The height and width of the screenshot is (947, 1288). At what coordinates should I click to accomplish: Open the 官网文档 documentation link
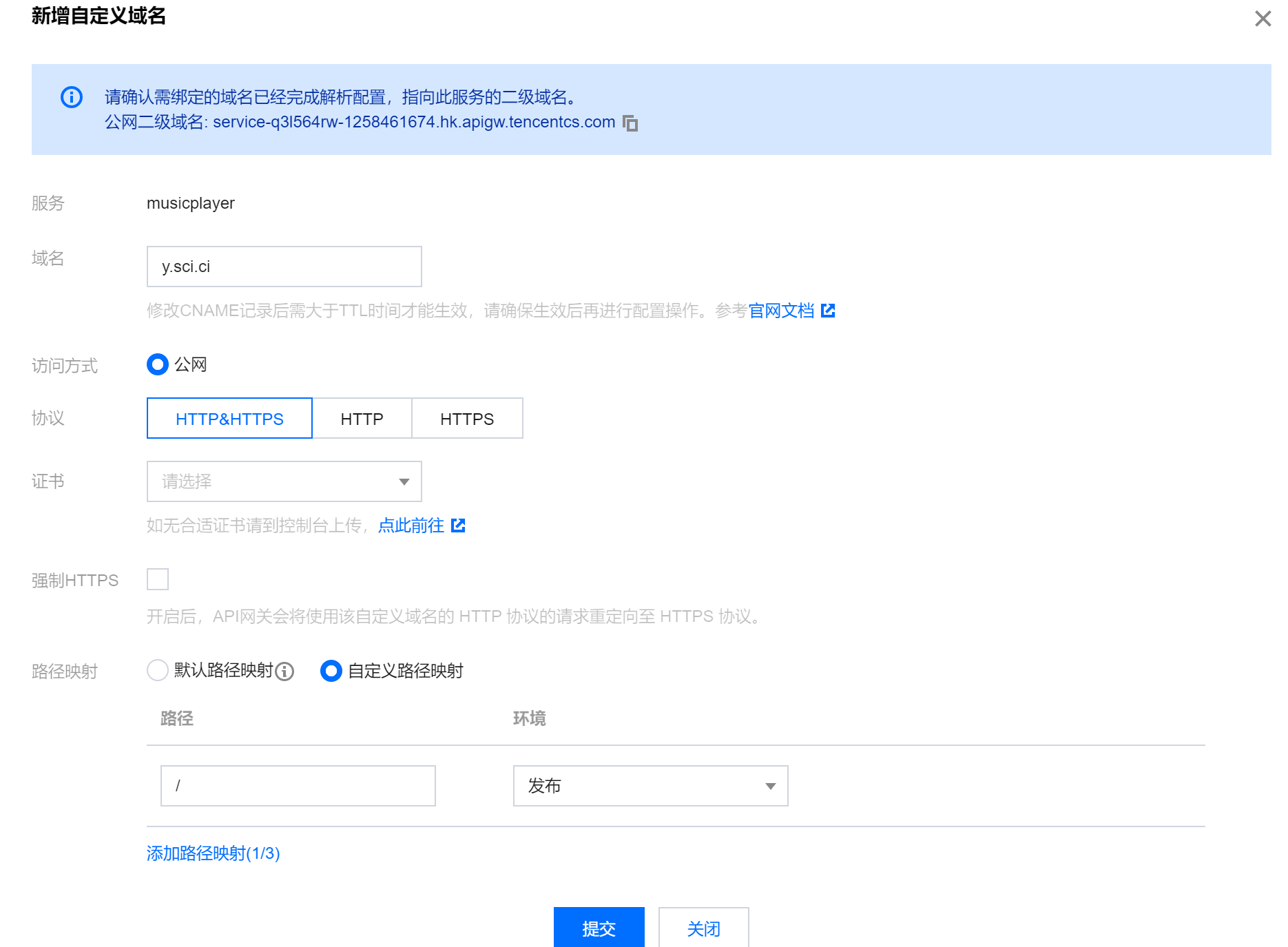[782, 311]
